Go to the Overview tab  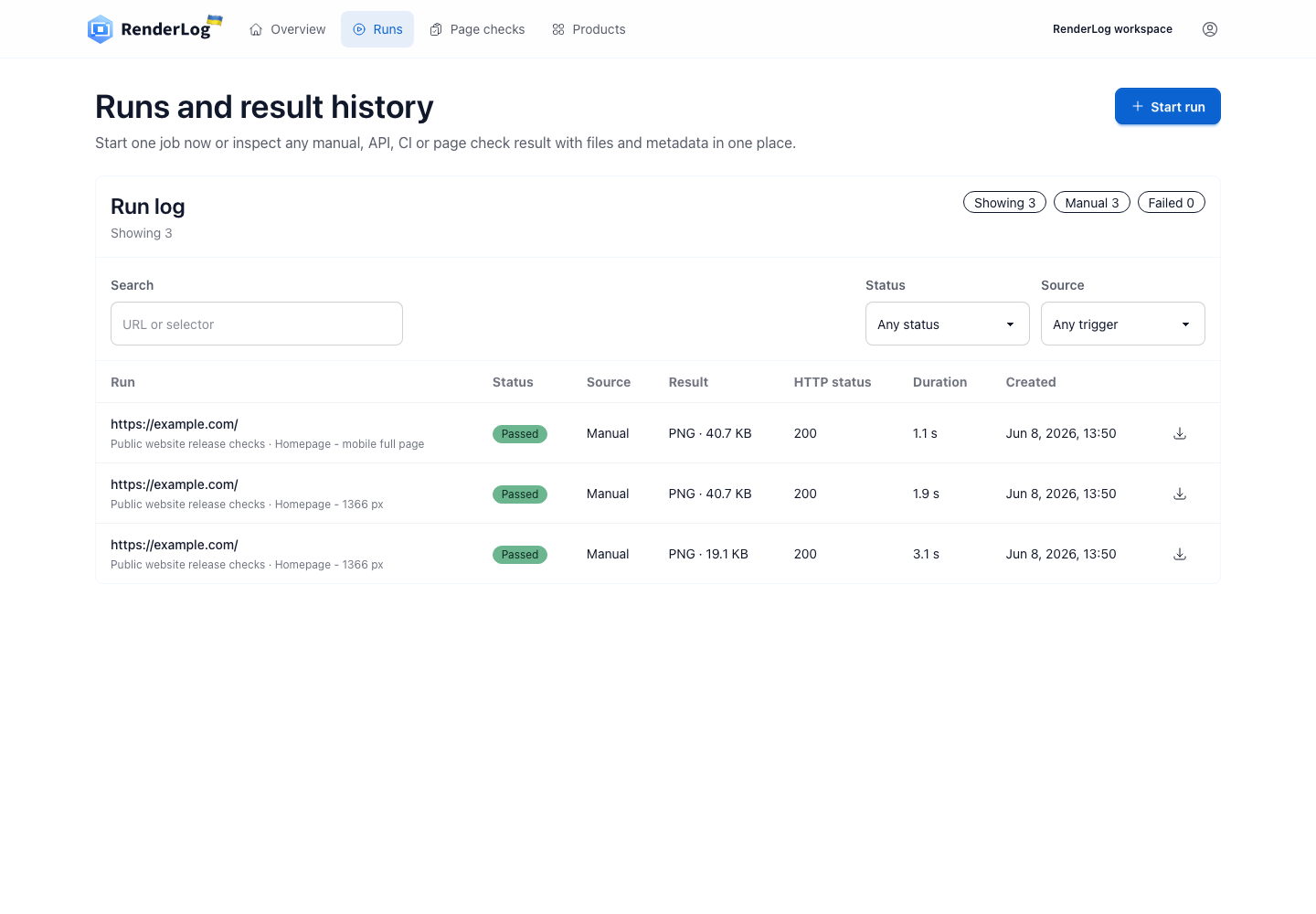pos(287,29)
